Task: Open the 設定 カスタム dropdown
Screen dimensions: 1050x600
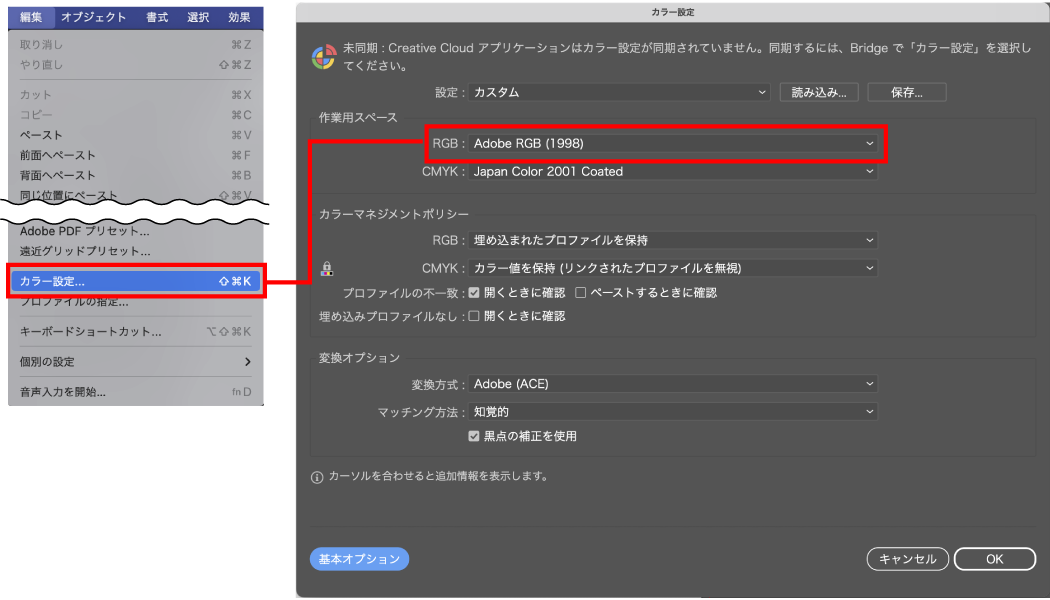Action: pos(619,92)
